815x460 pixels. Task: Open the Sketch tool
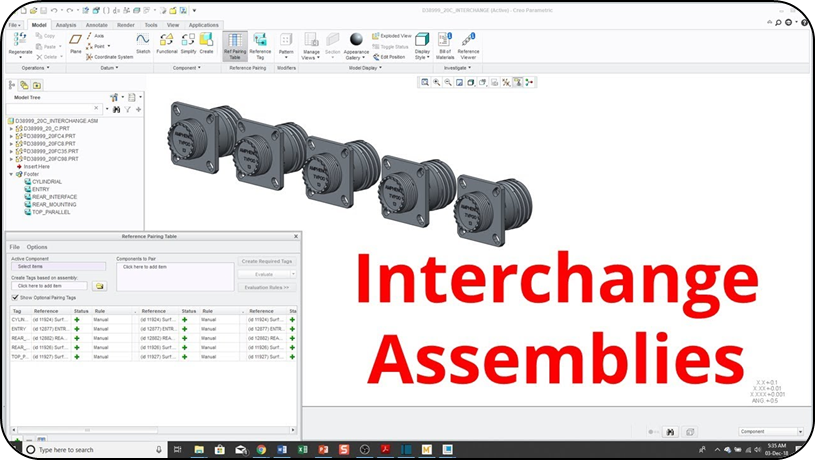tap(143, 40)
